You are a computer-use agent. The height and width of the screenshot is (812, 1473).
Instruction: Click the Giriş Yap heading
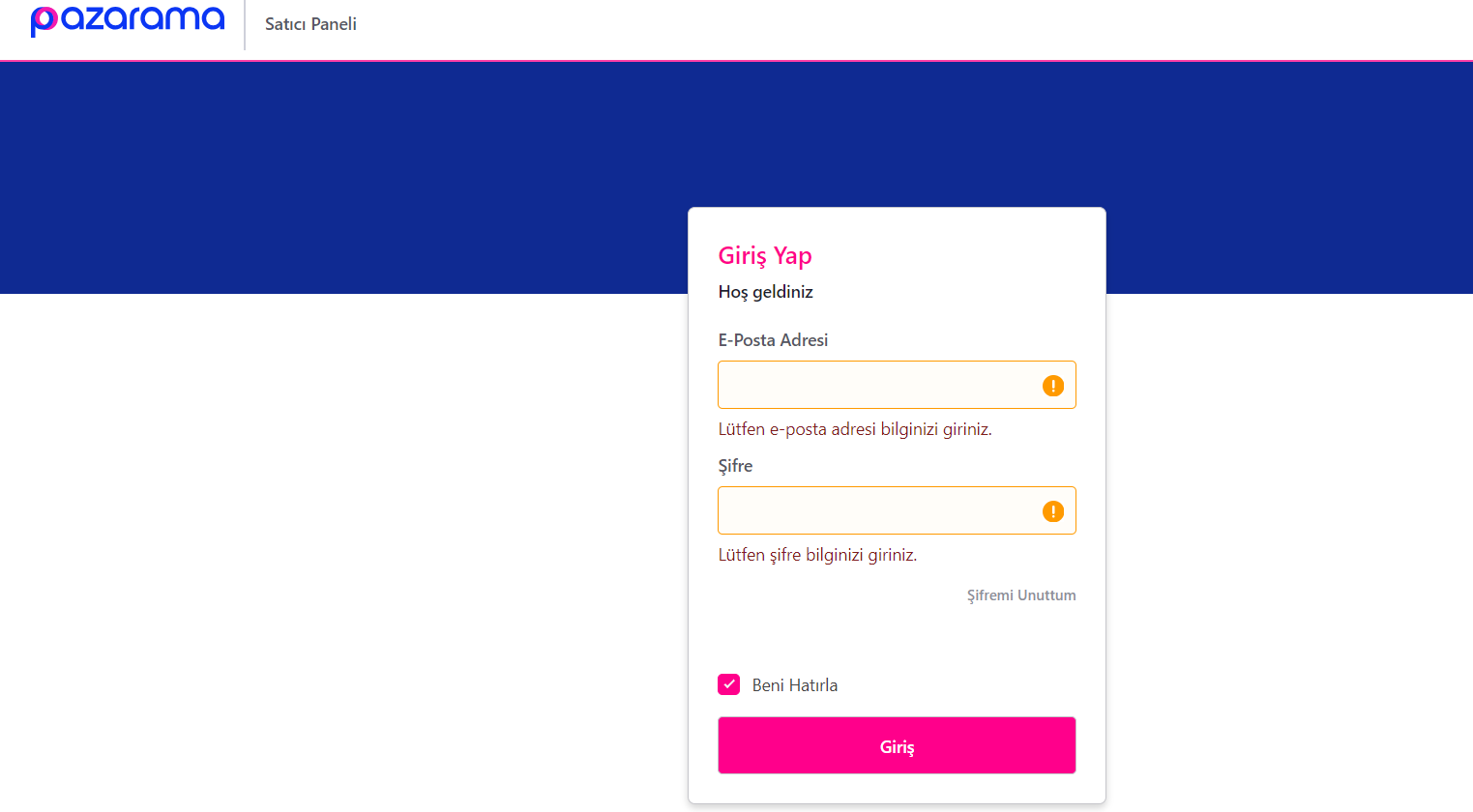(x=765, y=255)
